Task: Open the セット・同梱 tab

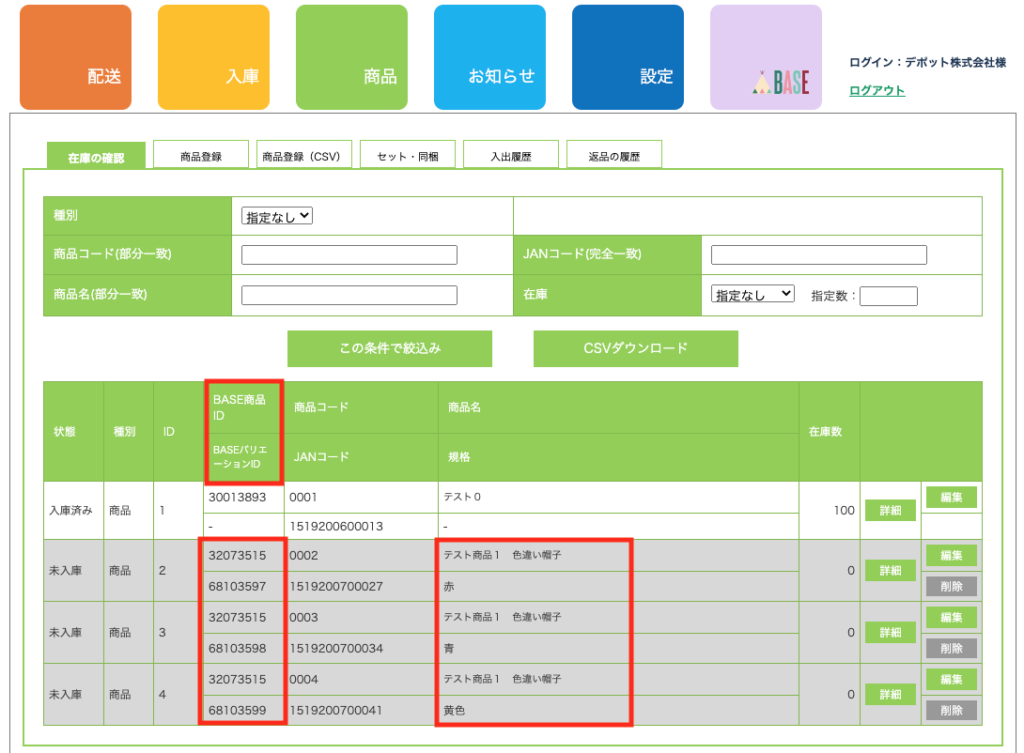Action: click(407, 156)
